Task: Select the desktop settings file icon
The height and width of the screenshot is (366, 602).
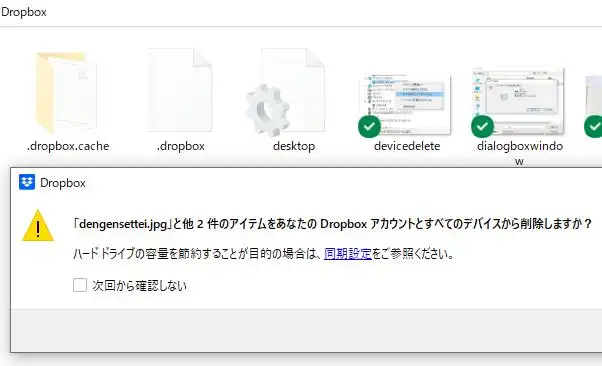Action: (285, 92)
